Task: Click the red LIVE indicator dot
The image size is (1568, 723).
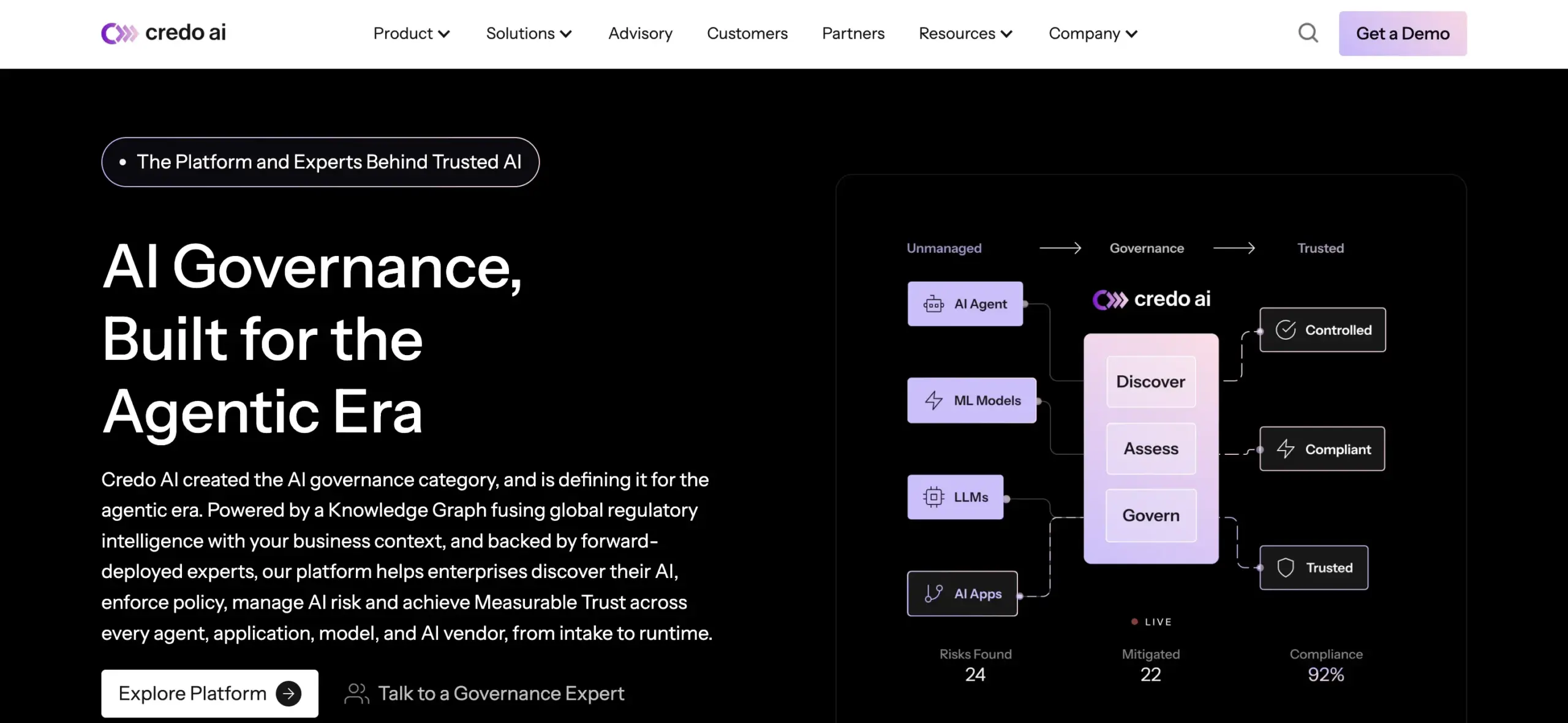Action: (1134, 621)
